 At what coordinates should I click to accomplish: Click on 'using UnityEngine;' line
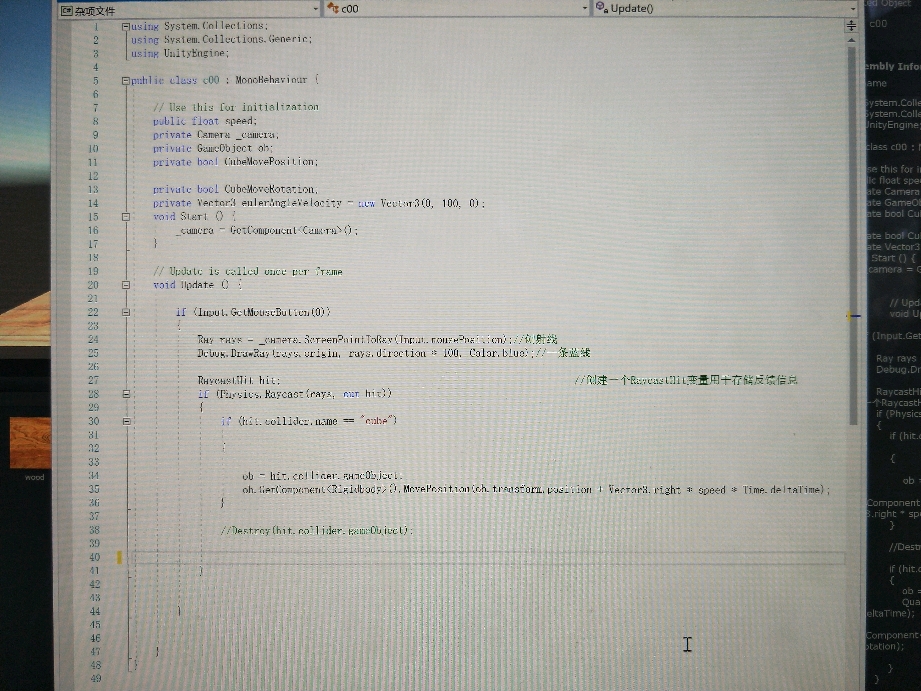point(180,53)
